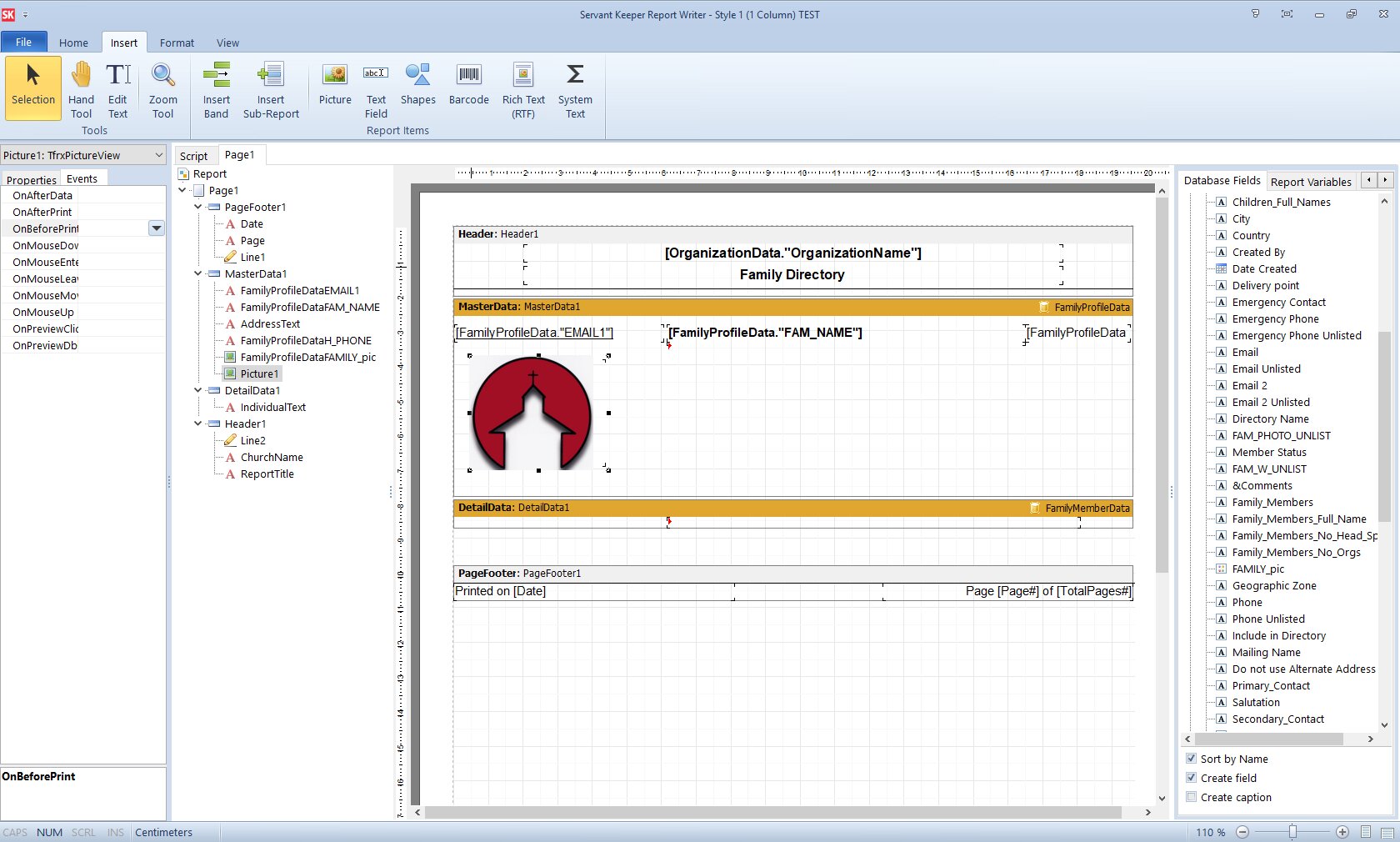The image size is (1400, 842).
Task: Insert a Barcode report item
Action: click(x=468, y=88)
